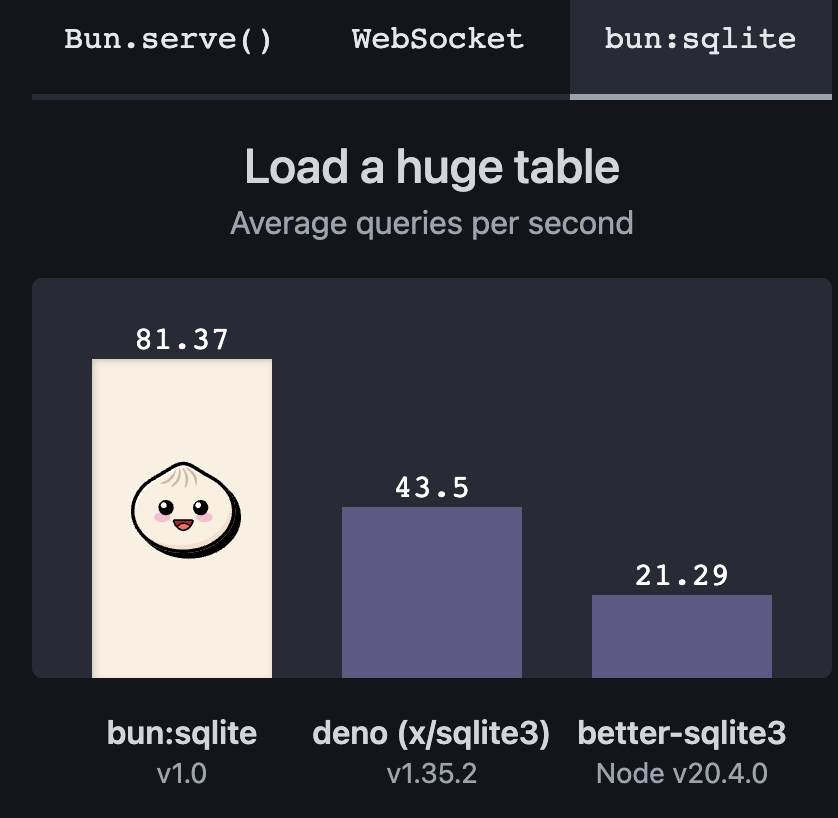Click the "Load a huge table" heading
Screen dimensions: 838x818
(432, 167)
